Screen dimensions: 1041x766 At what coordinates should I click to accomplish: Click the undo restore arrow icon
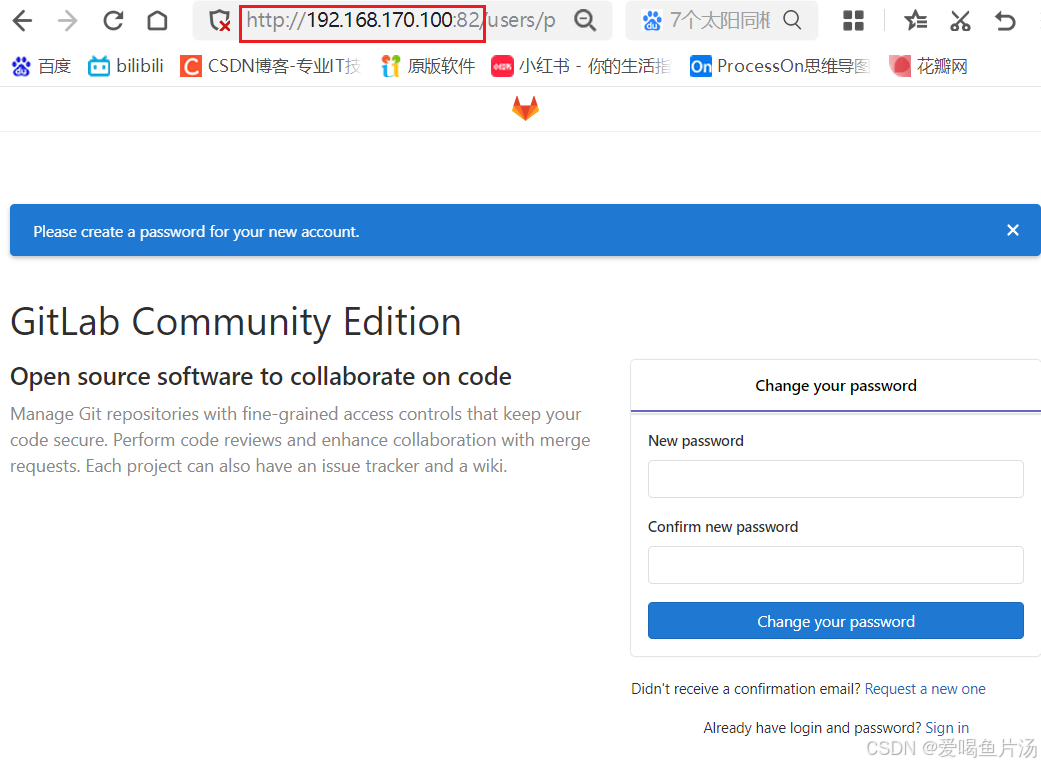coord(1005,21)
